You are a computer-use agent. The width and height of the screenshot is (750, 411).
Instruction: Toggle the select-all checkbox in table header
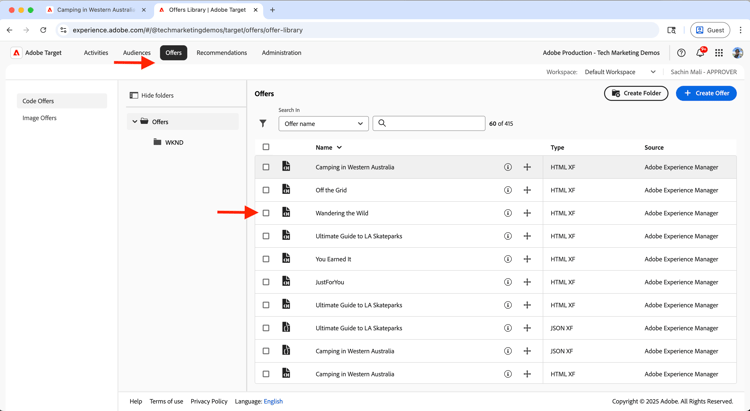pos(266,147)
